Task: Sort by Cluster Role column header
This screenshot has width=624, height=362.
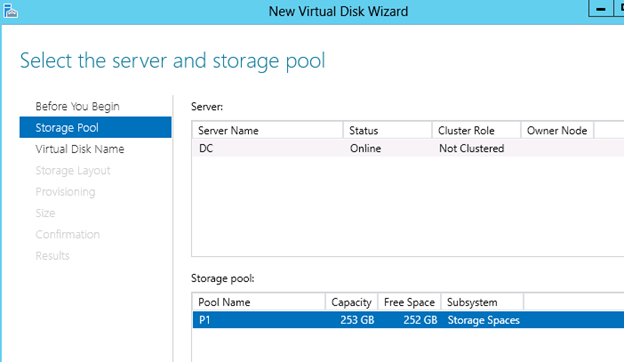Action: coord(476,130)
